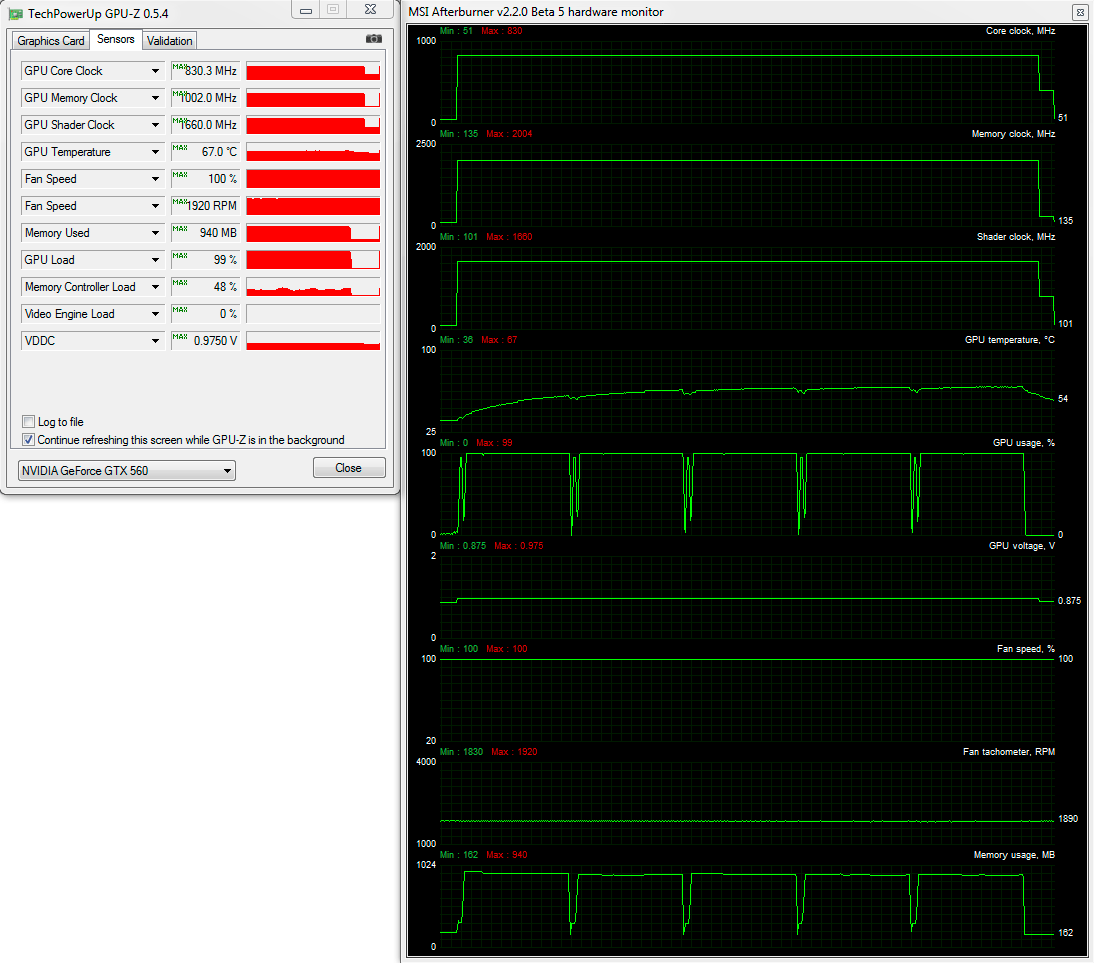Image resolution: width=1094 pixels, height=963 pixels.
Task: Click the GPU-Z Close button
Action: tap(349, 468)
